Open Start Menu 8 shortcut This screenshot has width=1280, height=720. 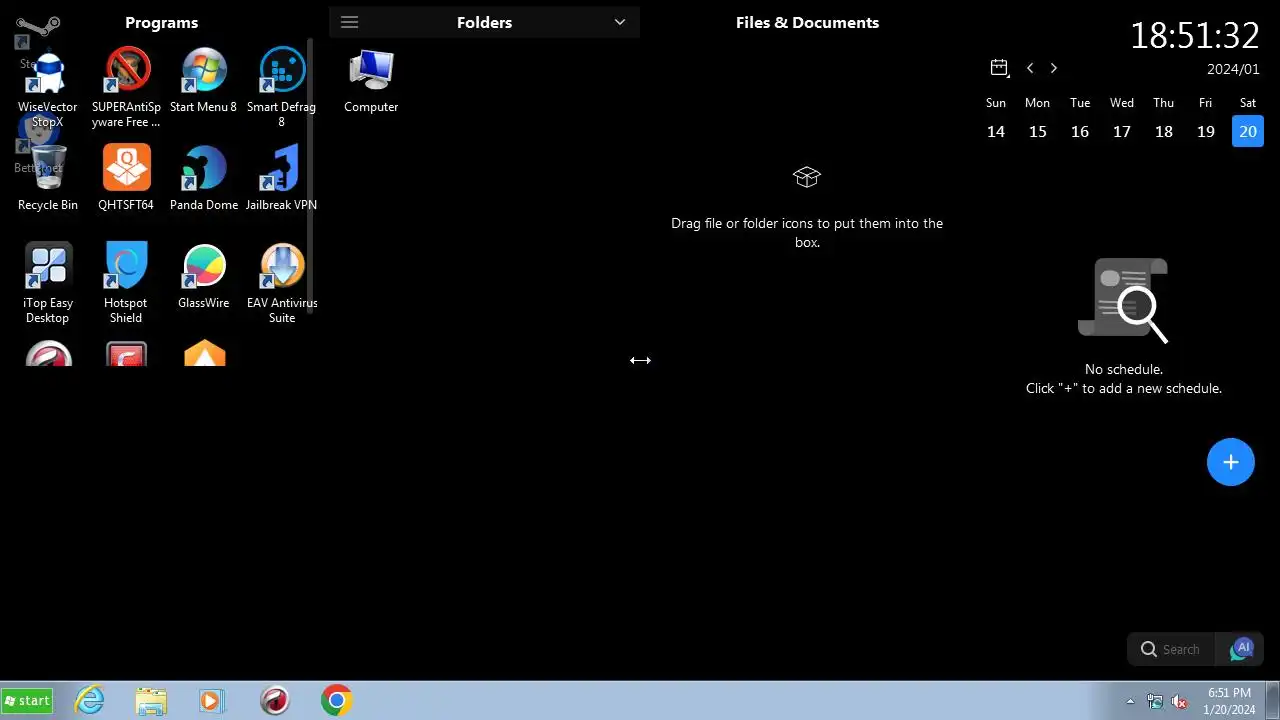click(204, 81)
